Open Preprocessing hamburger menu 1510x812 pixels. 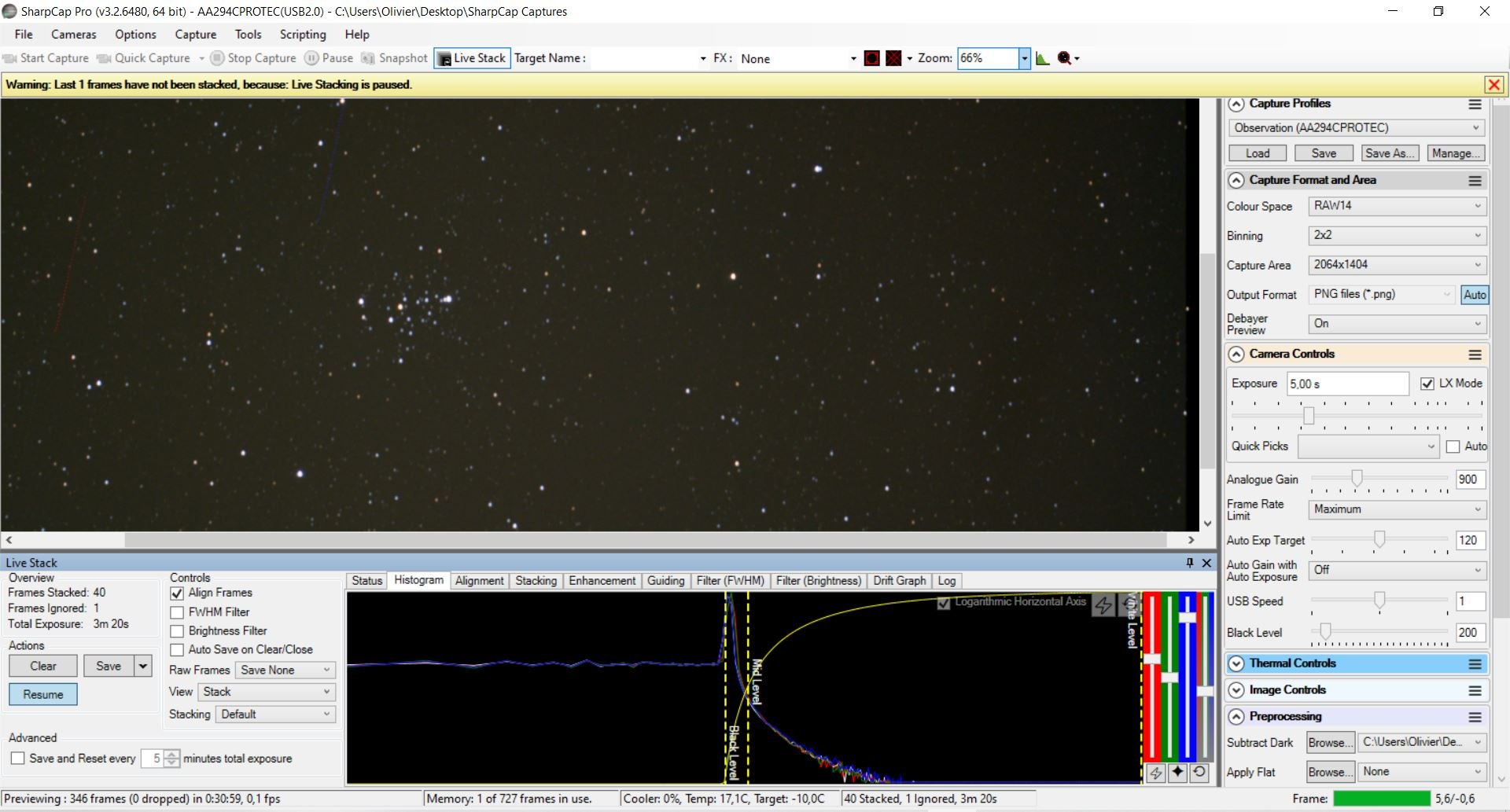(x=1475, y=717)
